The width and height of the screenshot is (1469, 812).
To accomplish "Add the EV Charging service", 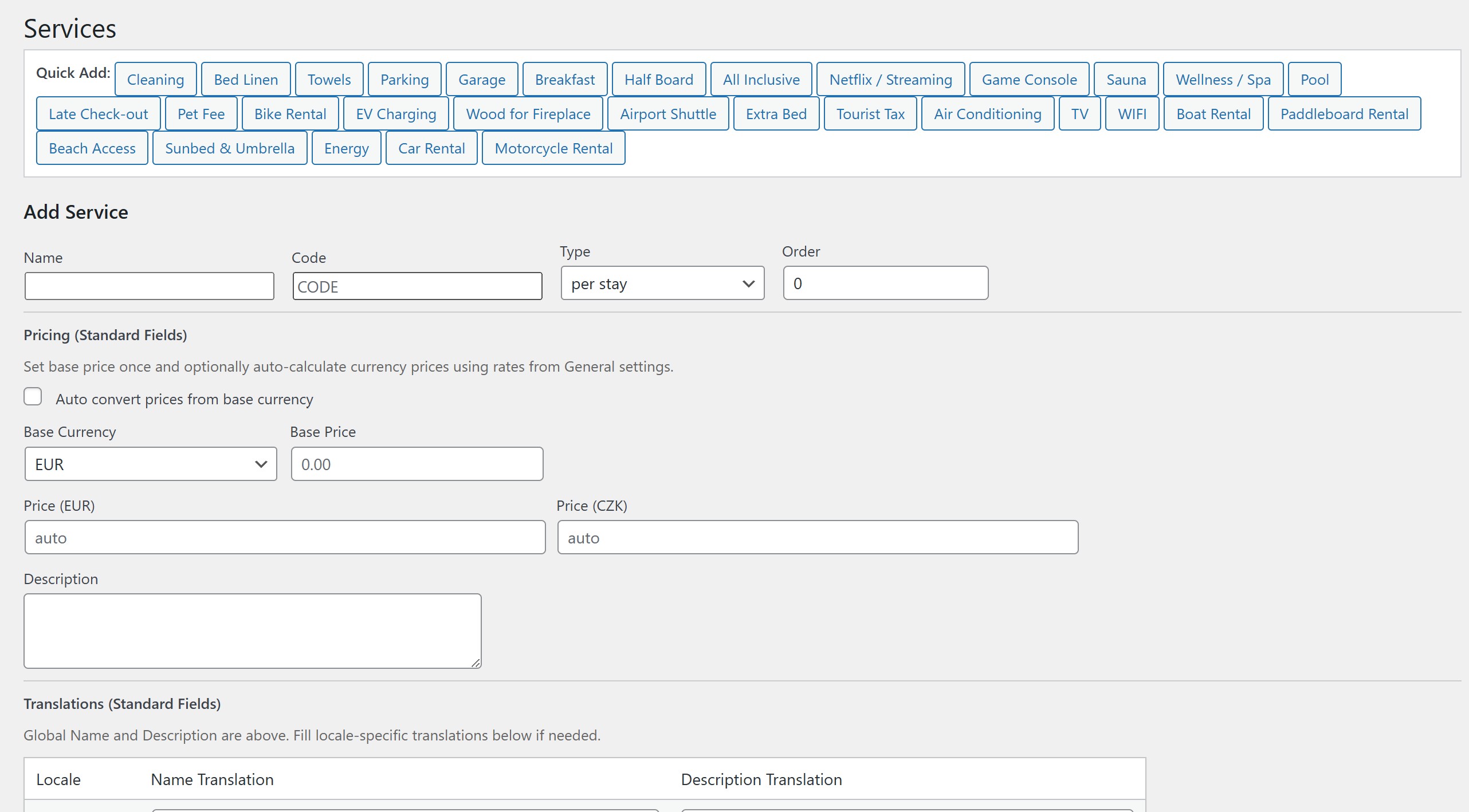I will 395,113.
